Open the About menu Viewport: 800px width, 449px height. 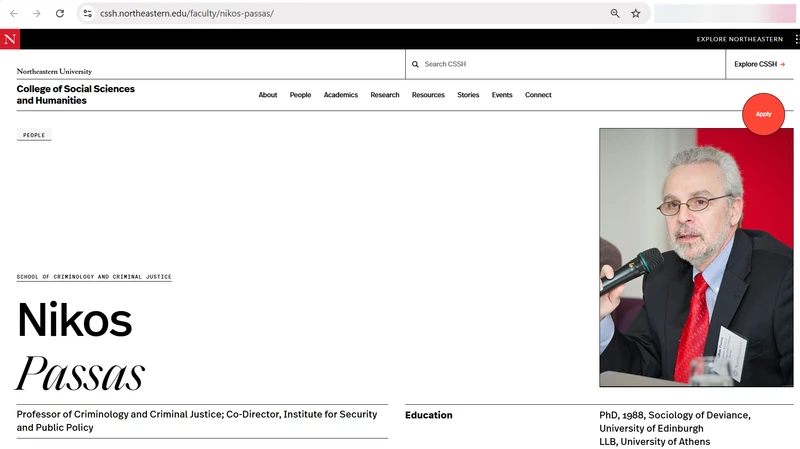click(x=268, y=95)
